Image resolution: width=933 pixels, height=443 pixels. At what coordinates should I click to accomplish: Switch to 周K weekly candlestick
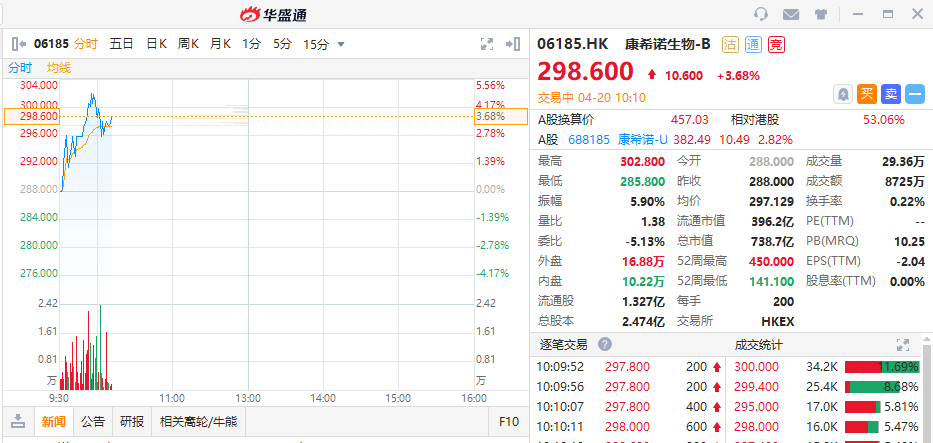click(x=188, y=43)
